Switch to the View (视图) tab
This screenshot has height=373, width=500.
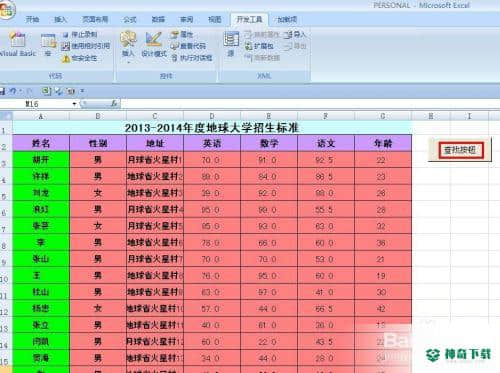pos(215,20)
